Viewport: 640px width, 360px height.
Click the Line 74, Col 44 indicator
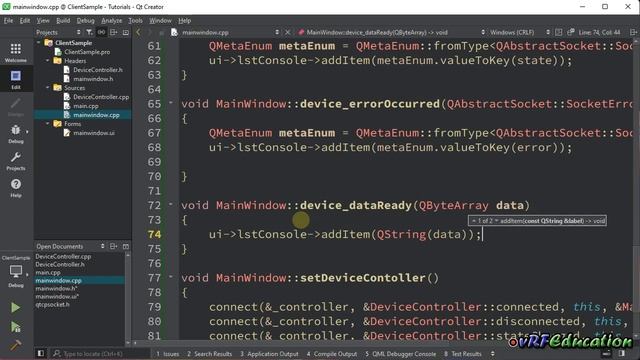point(599,32)
